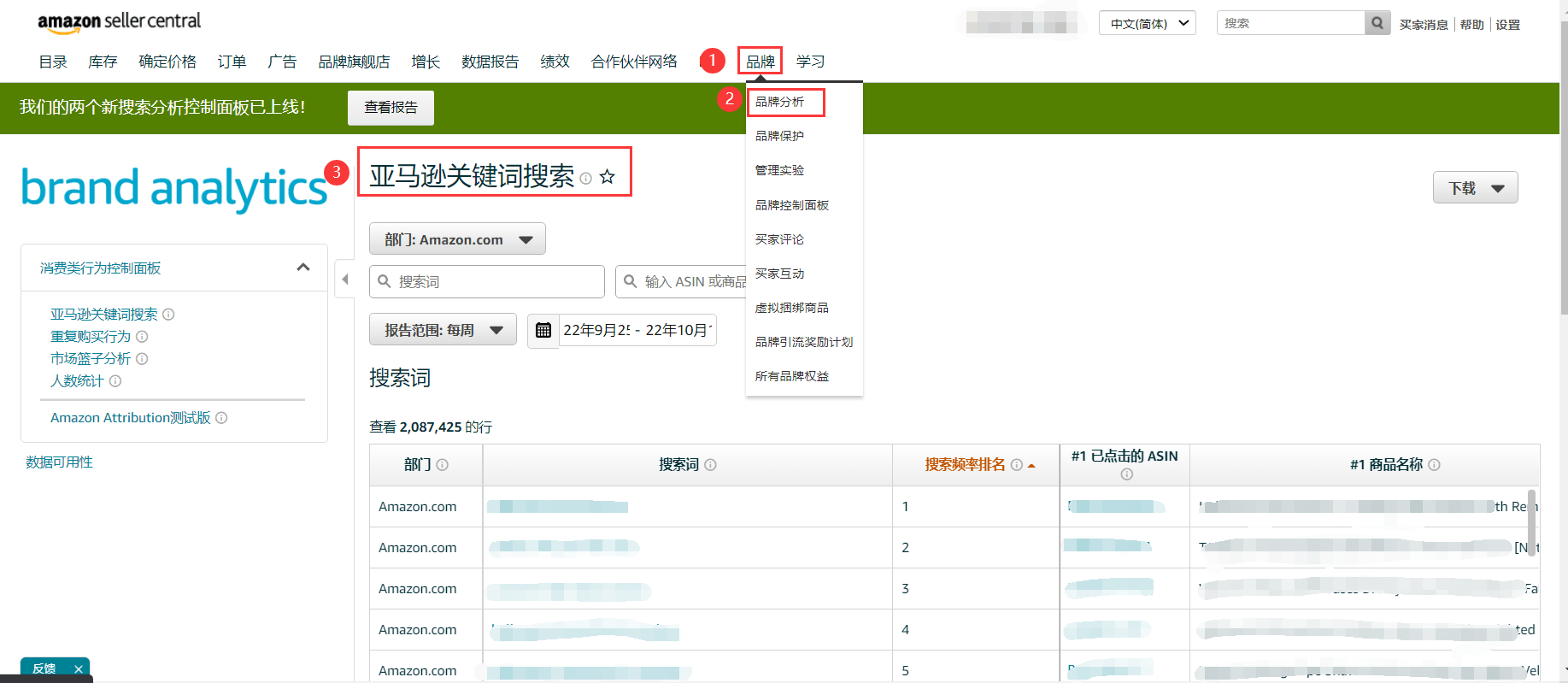Select 品牌控制面板 from the dropdown menu
This screenshot has width=1568, height=683.
(792, 205)
